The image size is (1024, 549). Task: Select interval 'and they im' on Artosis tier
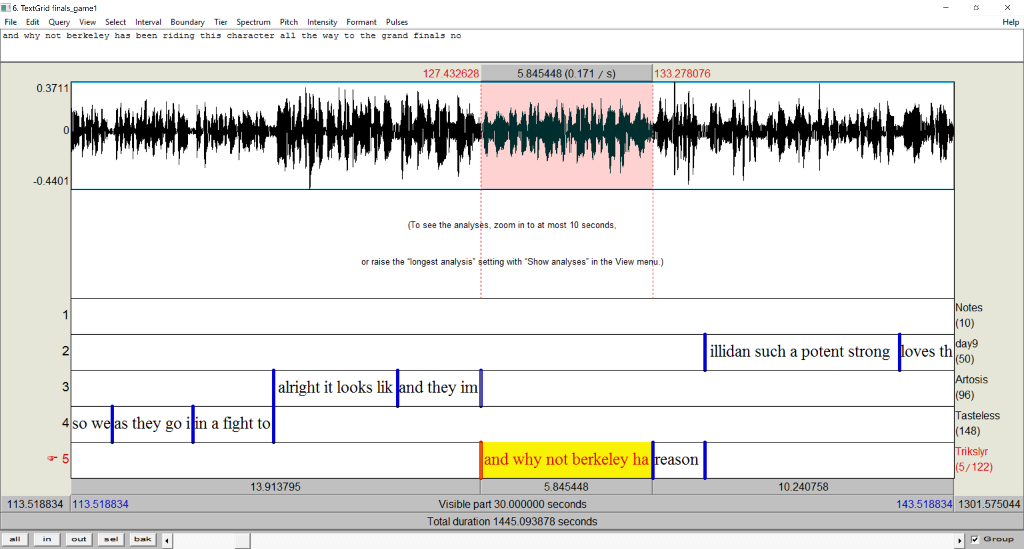point(439,388)
